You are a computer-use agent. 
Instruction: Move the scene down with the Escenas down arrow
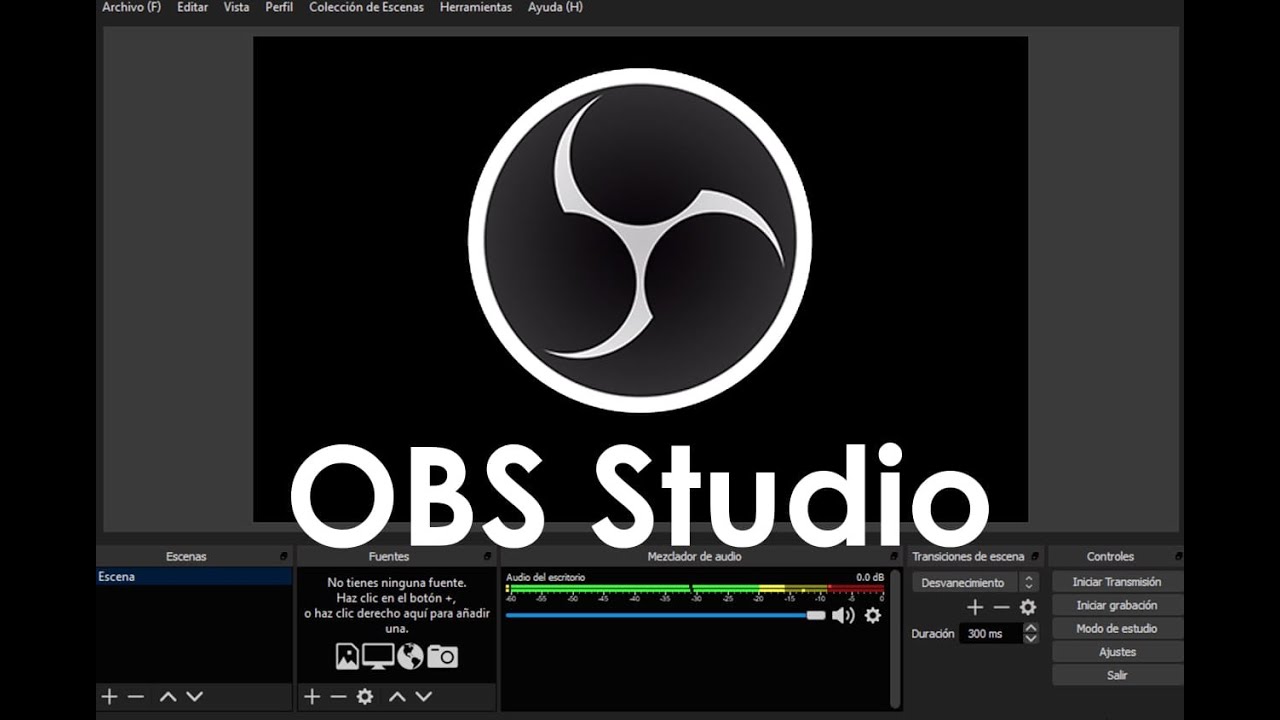(194, 696)
